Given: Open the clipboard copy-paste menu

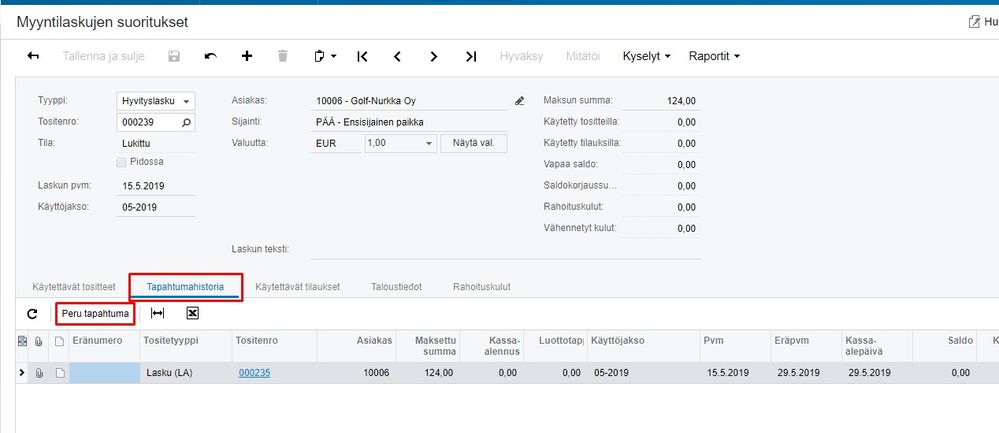Looking at the screenshot, I should (325, 56).
